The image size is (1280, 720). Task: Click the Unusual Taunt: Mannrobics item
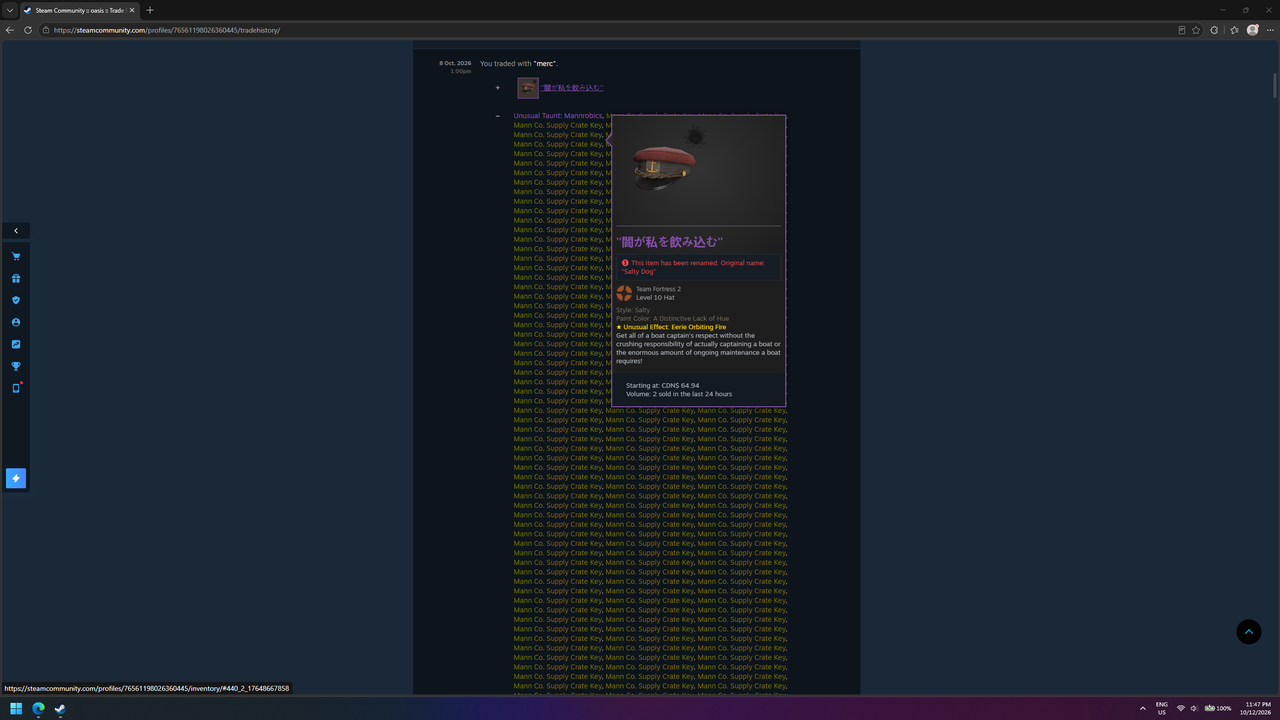[x=558, y=116]
